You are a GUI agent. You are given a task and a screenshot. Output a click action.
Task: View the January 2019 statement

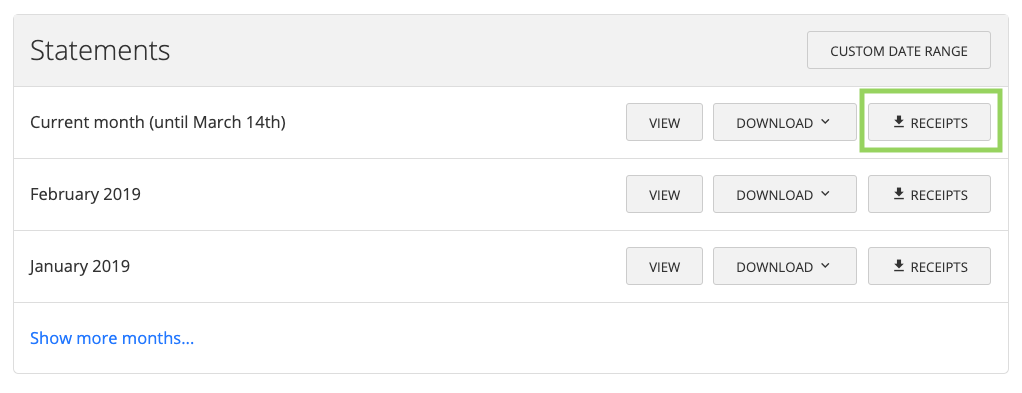[664, 266]
